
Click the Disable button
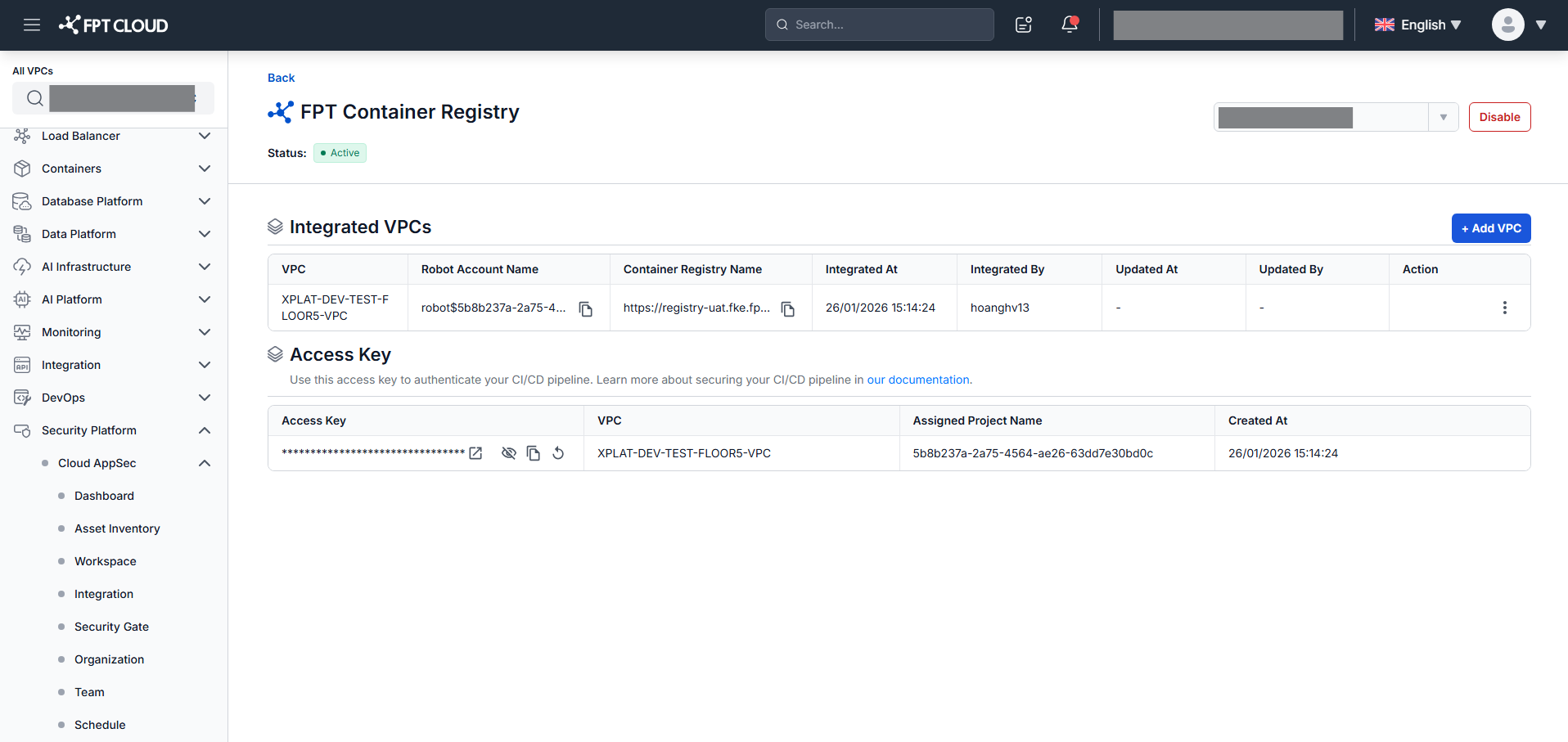pyautogui.click(x=1499, y=117)
